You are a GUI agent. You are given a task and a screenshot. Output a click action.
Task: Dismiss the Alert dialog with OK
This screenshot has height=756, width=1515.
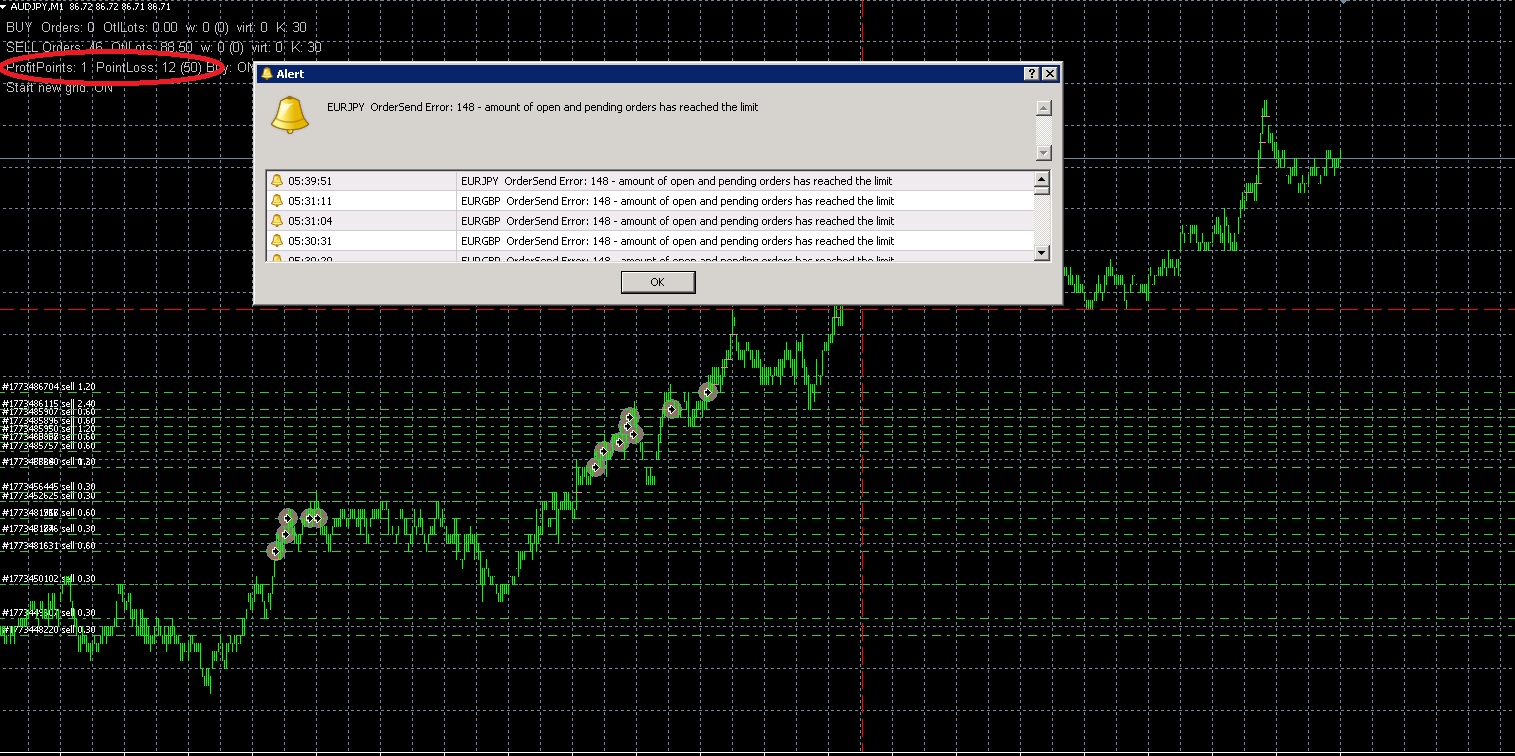point(657,282)
